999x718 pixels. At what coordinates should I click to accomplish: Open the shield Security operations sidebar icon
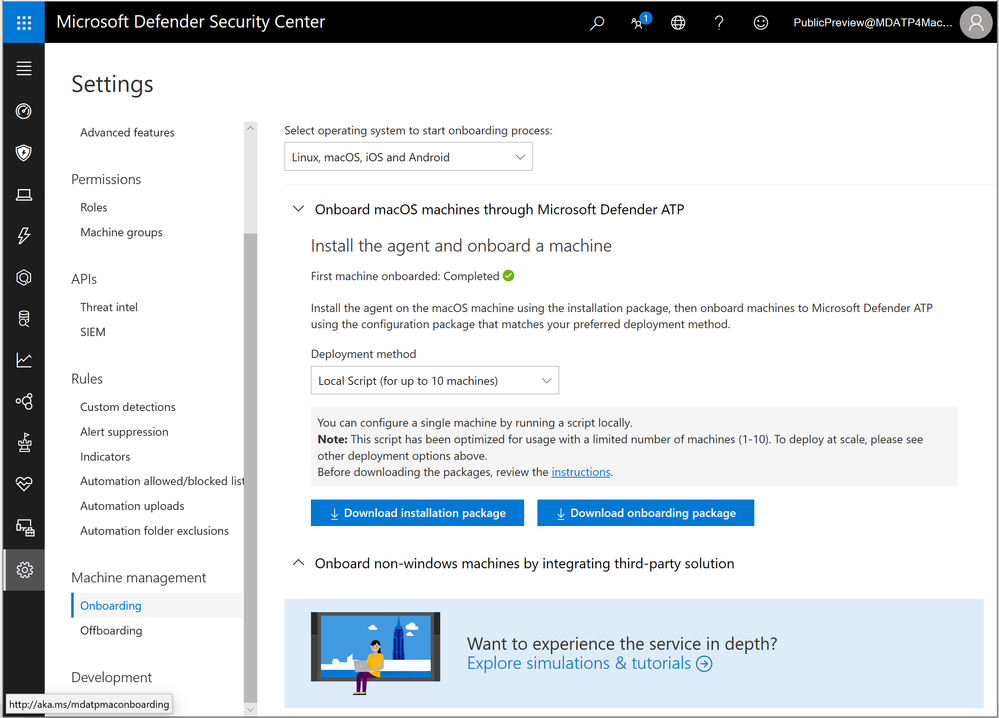pyautogui.click(x=24, y=153)
